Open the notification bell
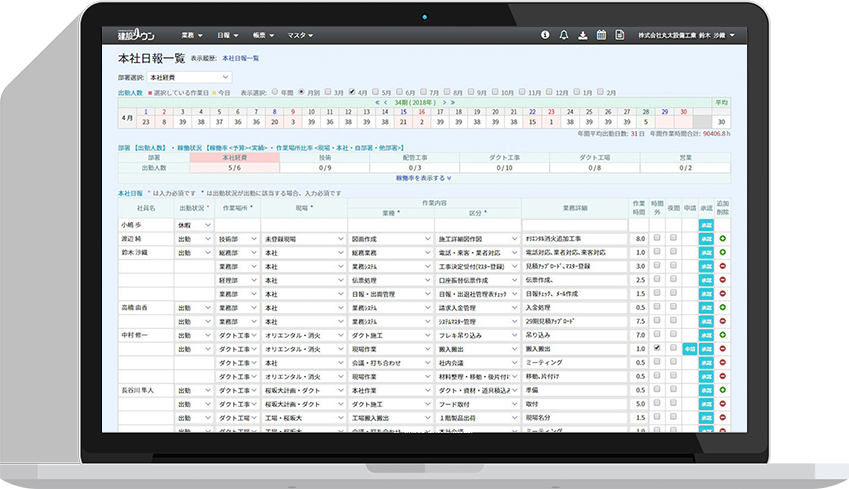The height and width of the screenshot is (489, 849). (x=564, y=35)
